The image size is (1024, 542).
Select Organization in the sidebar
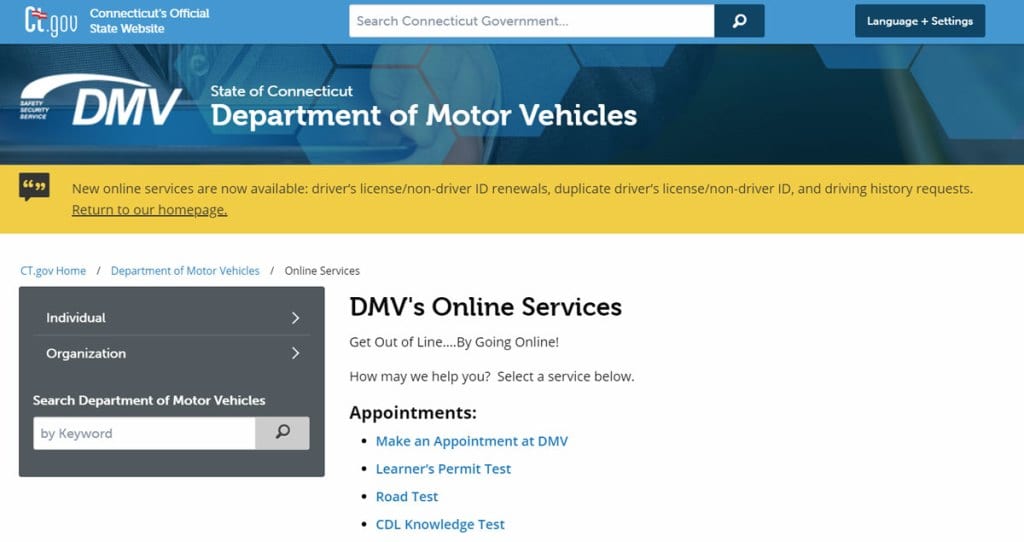pyautogui.click(x=86, y=353)
